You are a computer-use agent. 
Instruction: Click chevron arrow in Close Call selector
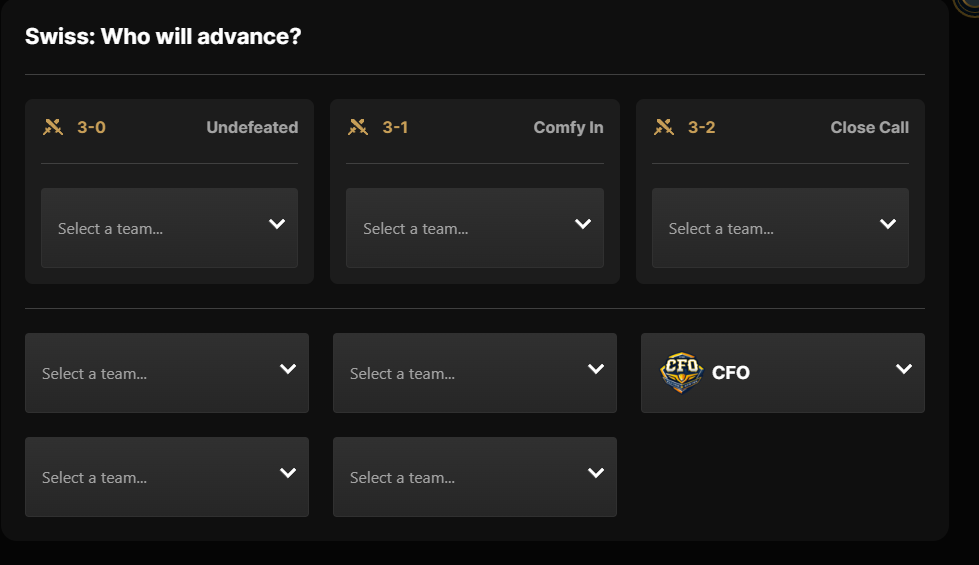(x=887, y=224)
